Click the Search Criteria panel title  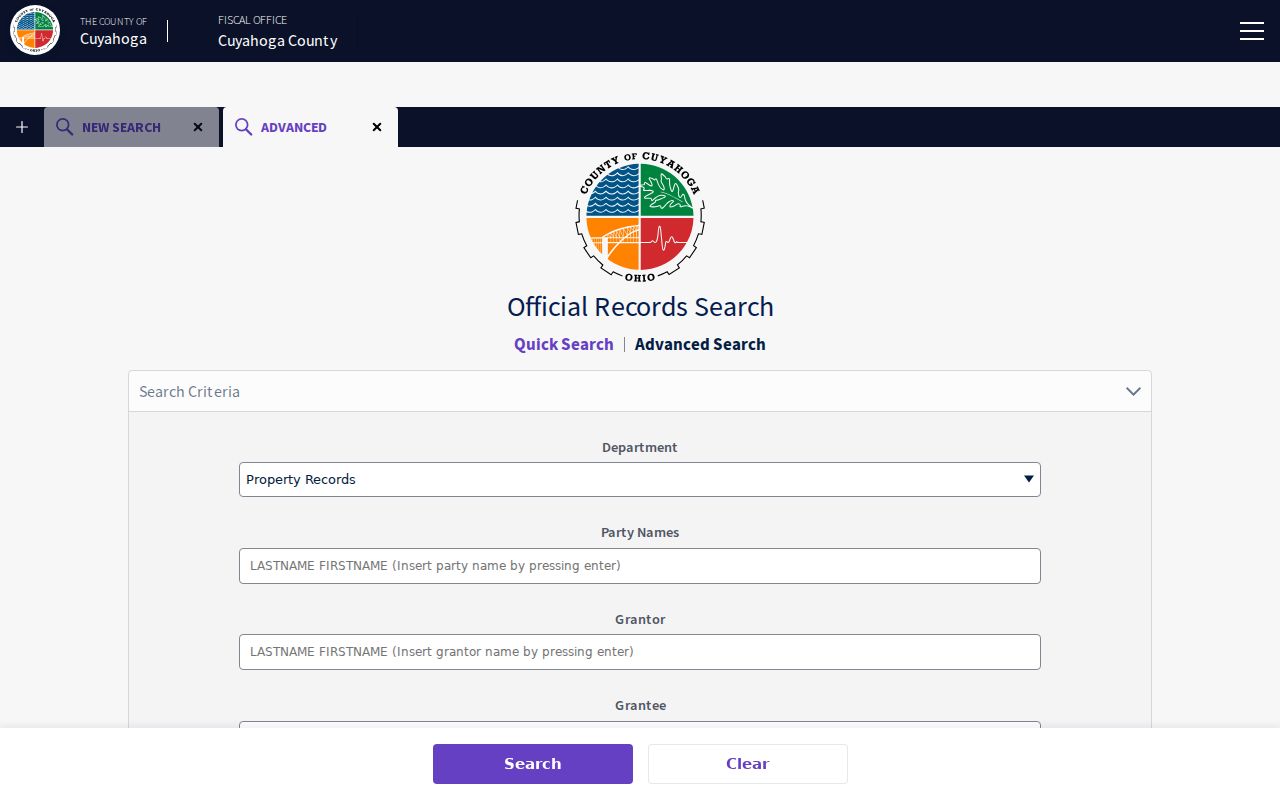[x=190, y=391]
